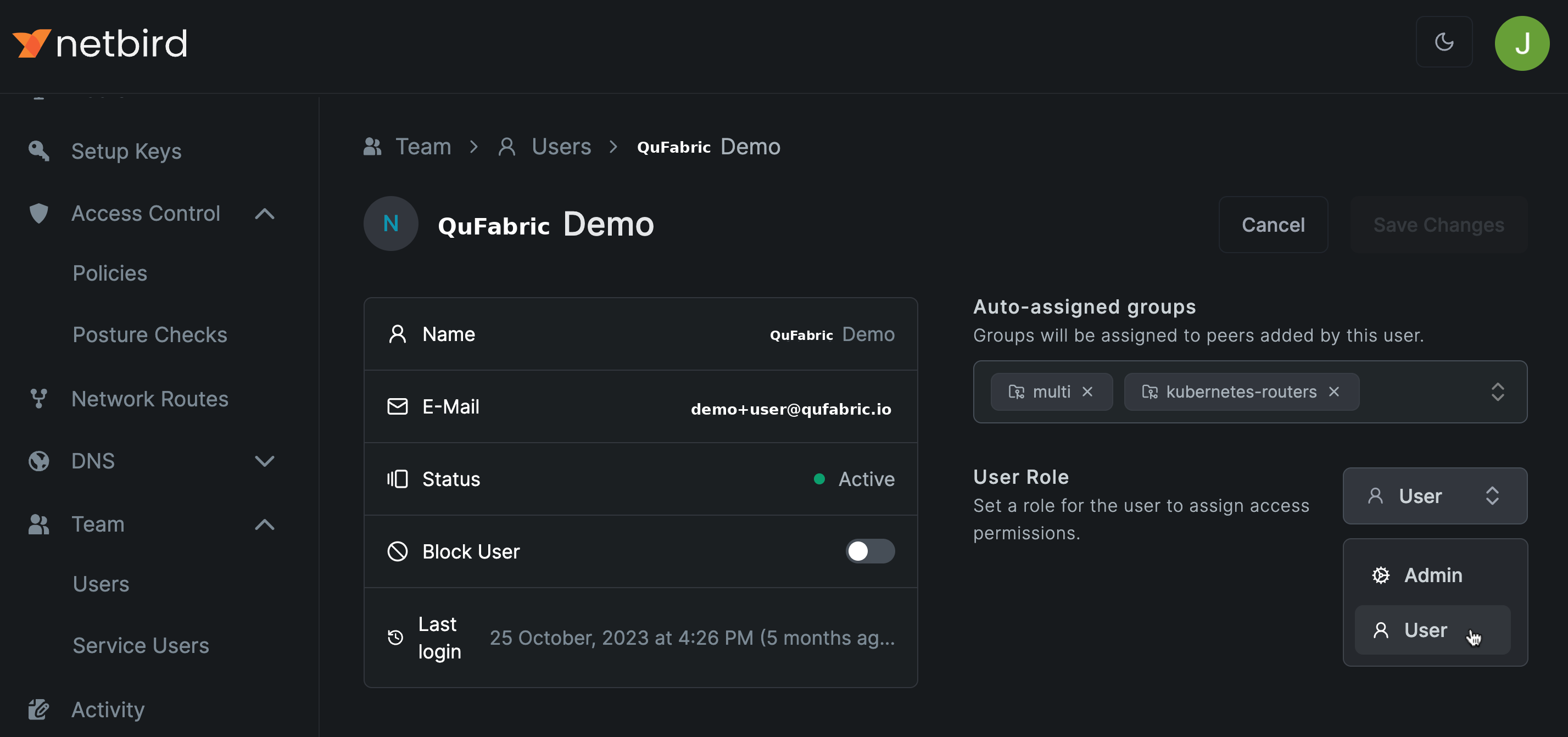Open Posture Checks in sidebar
Image resolution: width=1568 pixels, height=737 pixels.
tap(150, 334)
